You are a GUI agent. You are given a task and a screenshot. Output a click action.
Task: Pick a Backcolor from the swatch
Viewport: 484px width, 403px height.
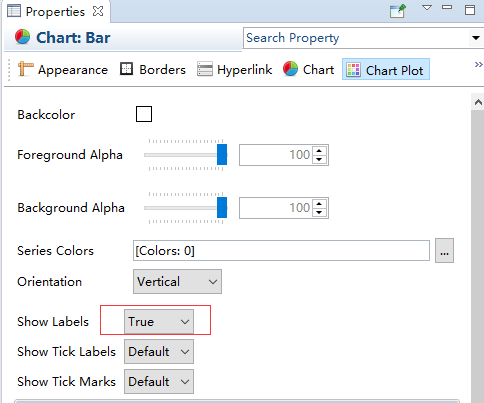click(144, 114)
